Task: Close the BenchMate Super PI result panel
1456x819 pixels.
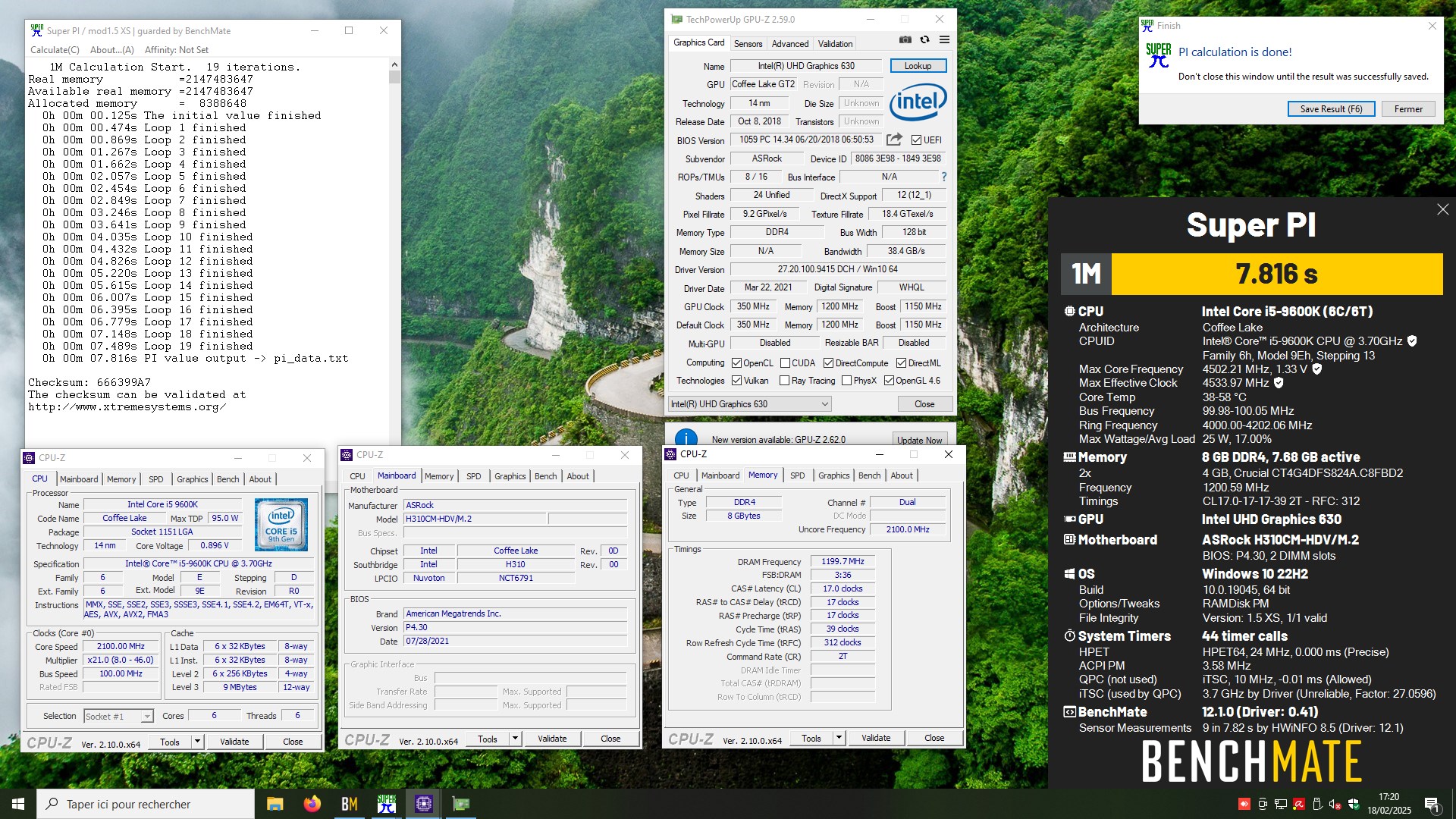Action: pyautogui.click(x=1442, y=209)
